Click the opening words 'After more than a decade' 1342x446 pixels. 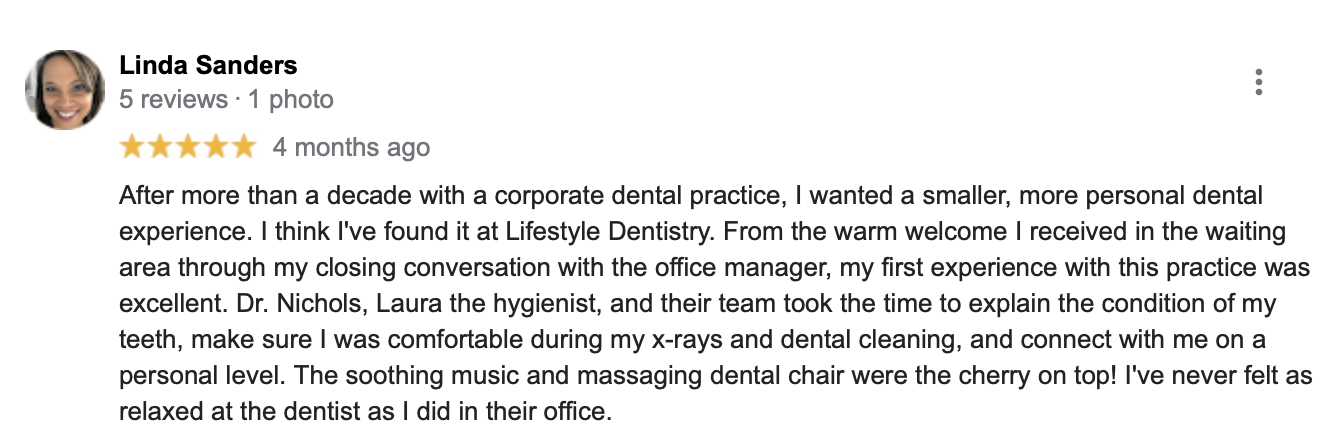pyautogui.click(x=232, y=195)
